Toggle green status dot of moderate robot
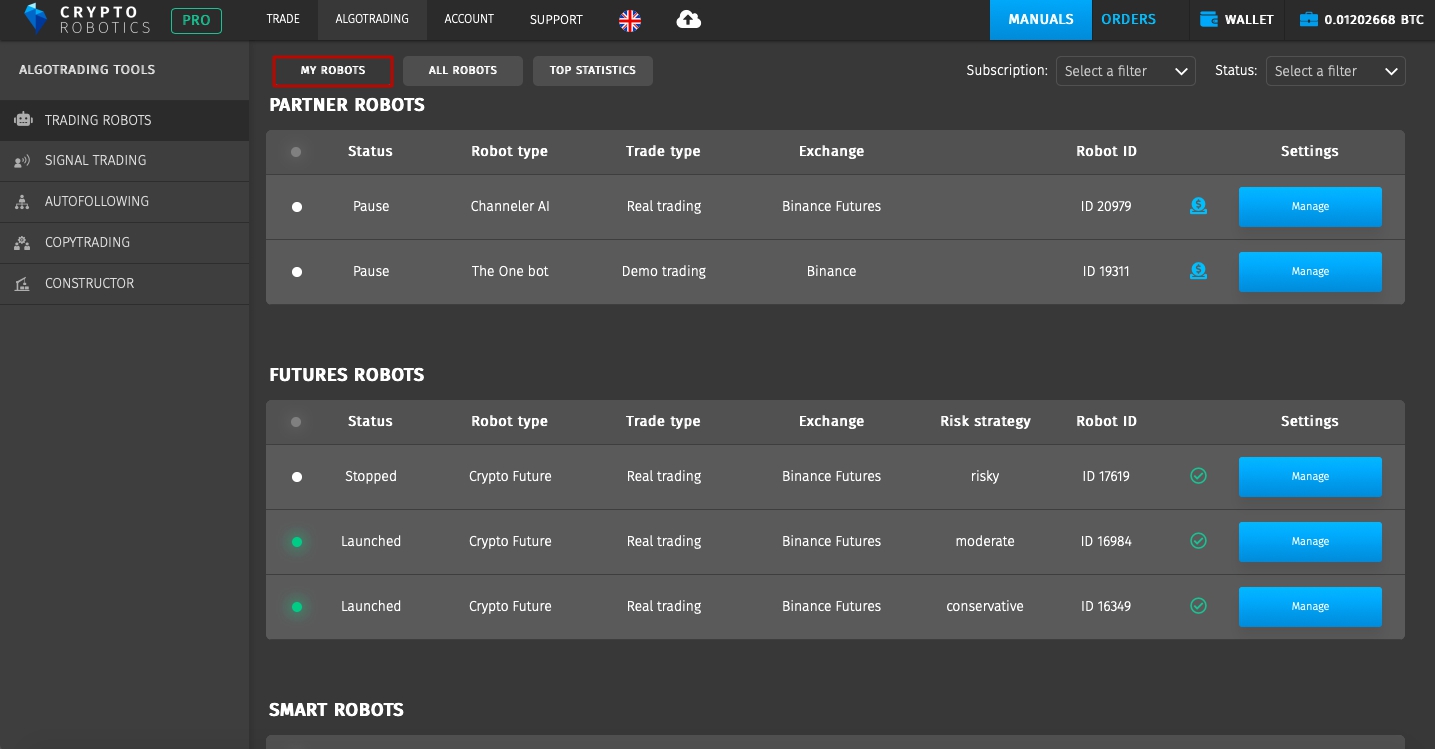Image resolution: width=1435 pixels, height=749 pixels. pyautogui.click(x=297, y=542)
